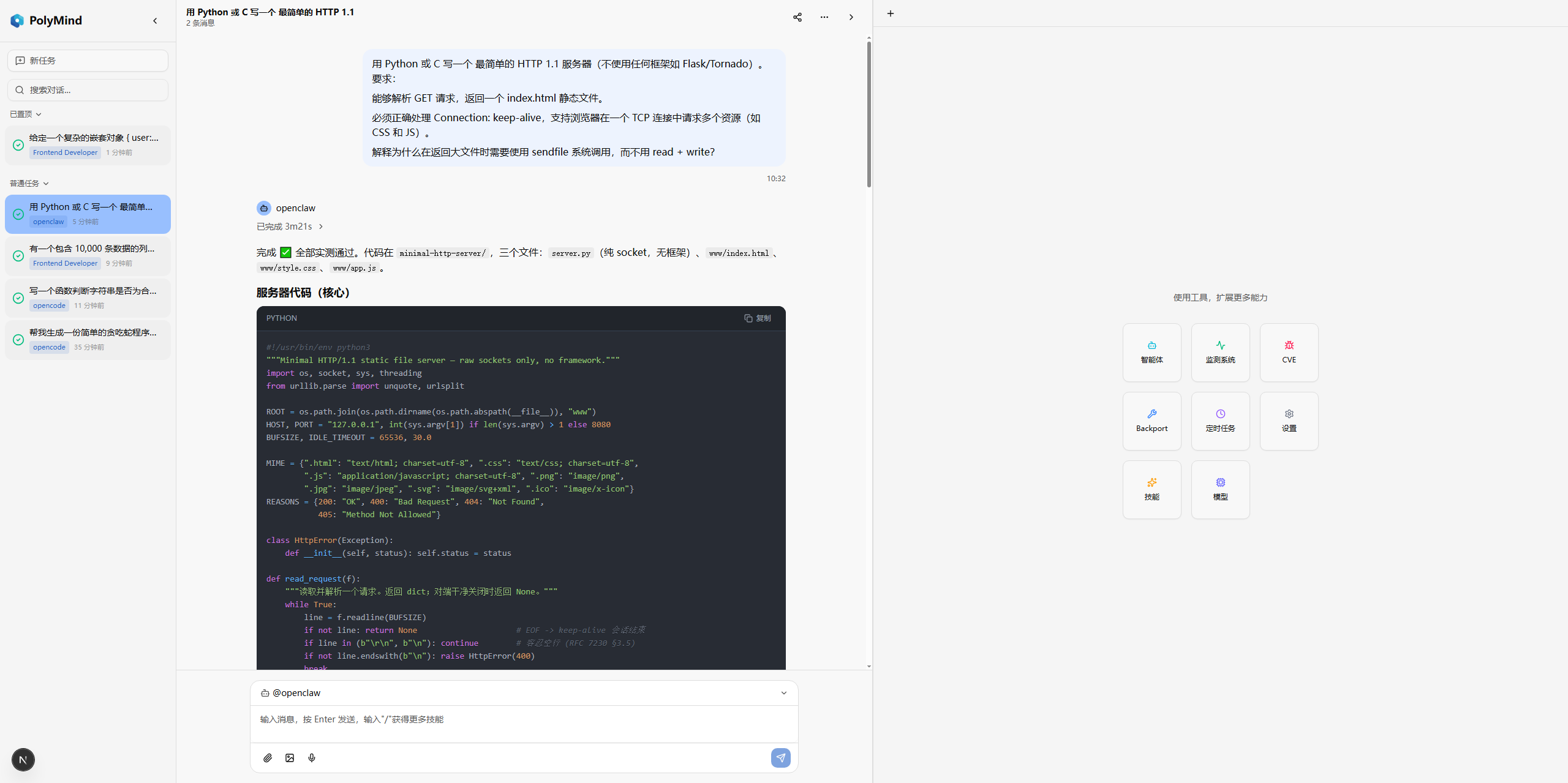Expand the 已完成 3m21s details chevron
Screen dimensions: 1568x783
(x=320, y=227)
